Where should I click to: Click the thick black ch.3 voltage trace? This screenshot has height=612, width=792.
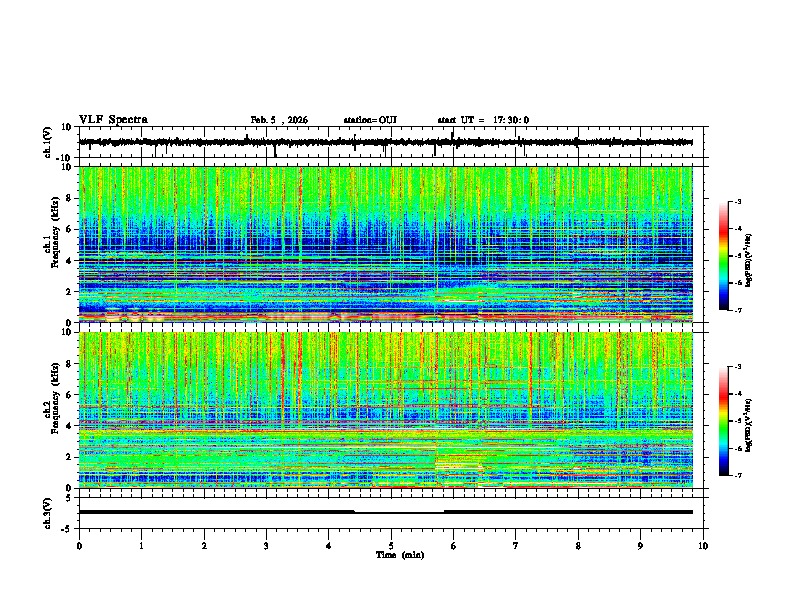pos(385,512)
